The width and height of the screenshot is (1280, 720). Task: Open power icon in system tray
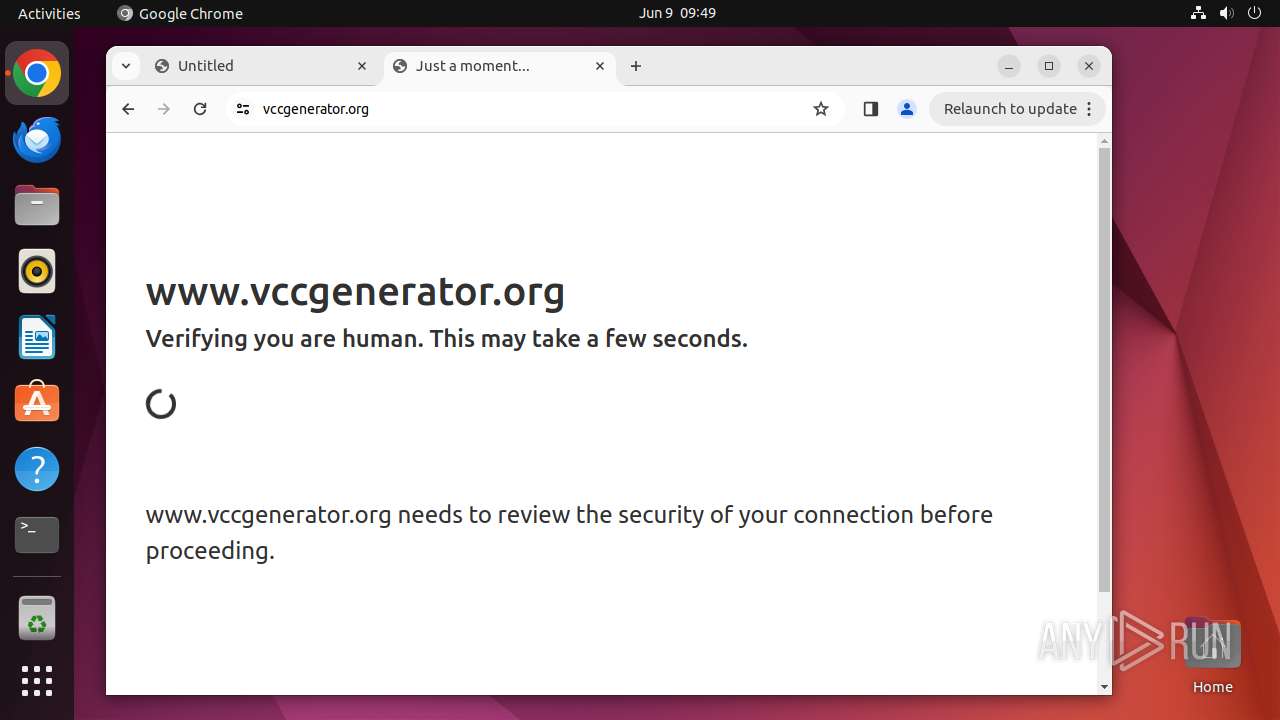click(1254, 13)
